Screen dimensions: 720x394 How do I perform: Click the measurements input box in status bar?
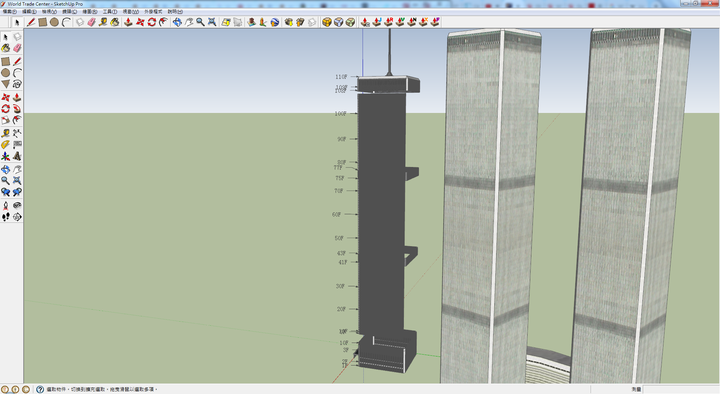(x=680, y=389)
